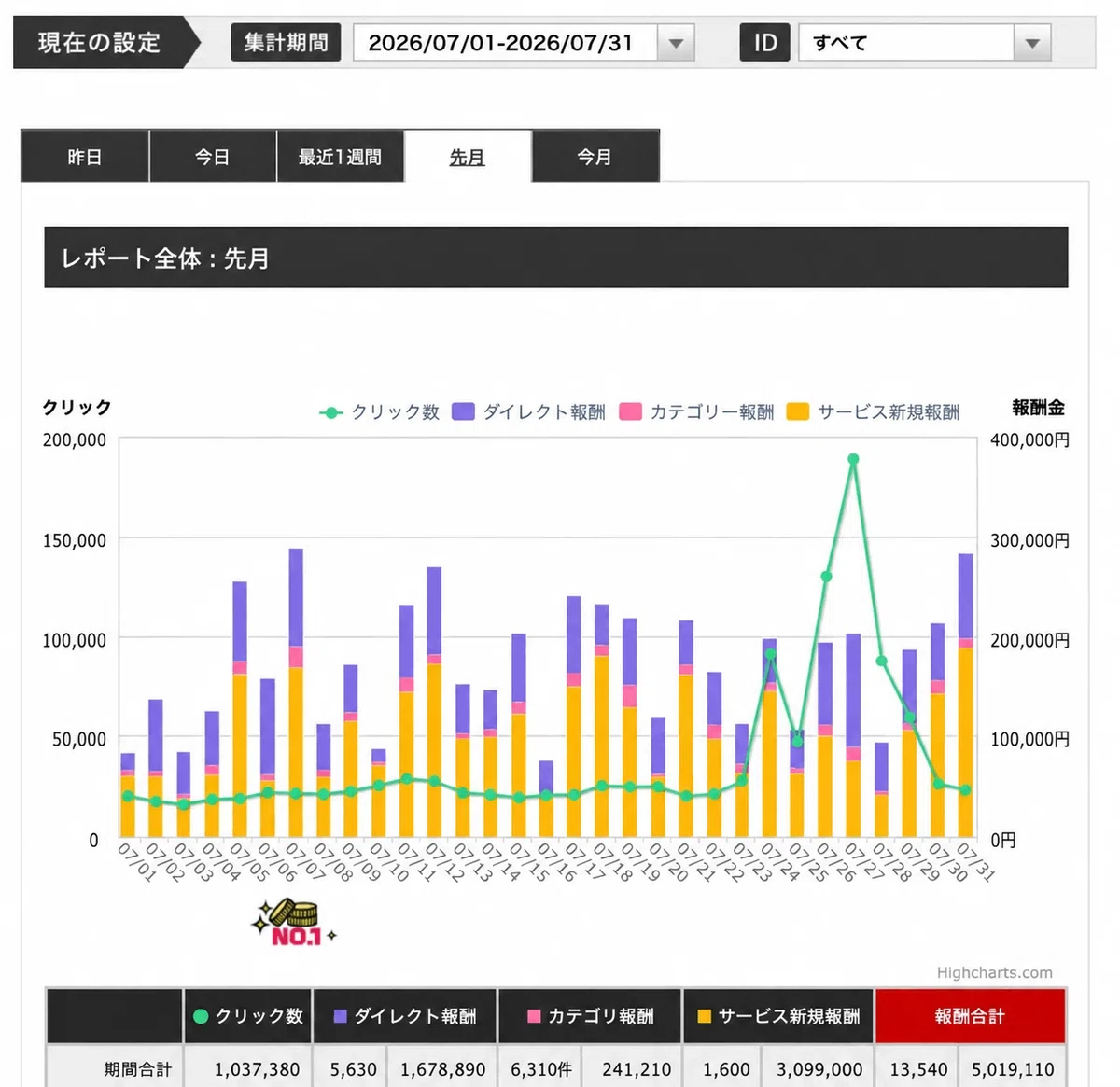This screenshot has height=1087, width=1120.
Task: Click the total reward amount 5,019,110
Action: coord(1014,1069)
